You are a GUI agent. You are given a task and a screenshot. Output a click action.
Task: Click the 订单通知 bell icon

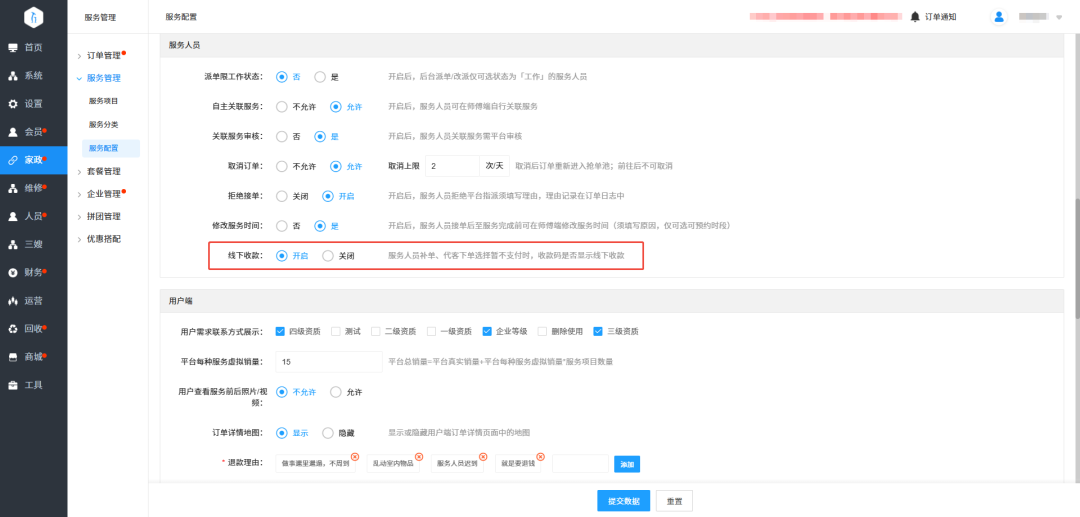pos(915,17)
